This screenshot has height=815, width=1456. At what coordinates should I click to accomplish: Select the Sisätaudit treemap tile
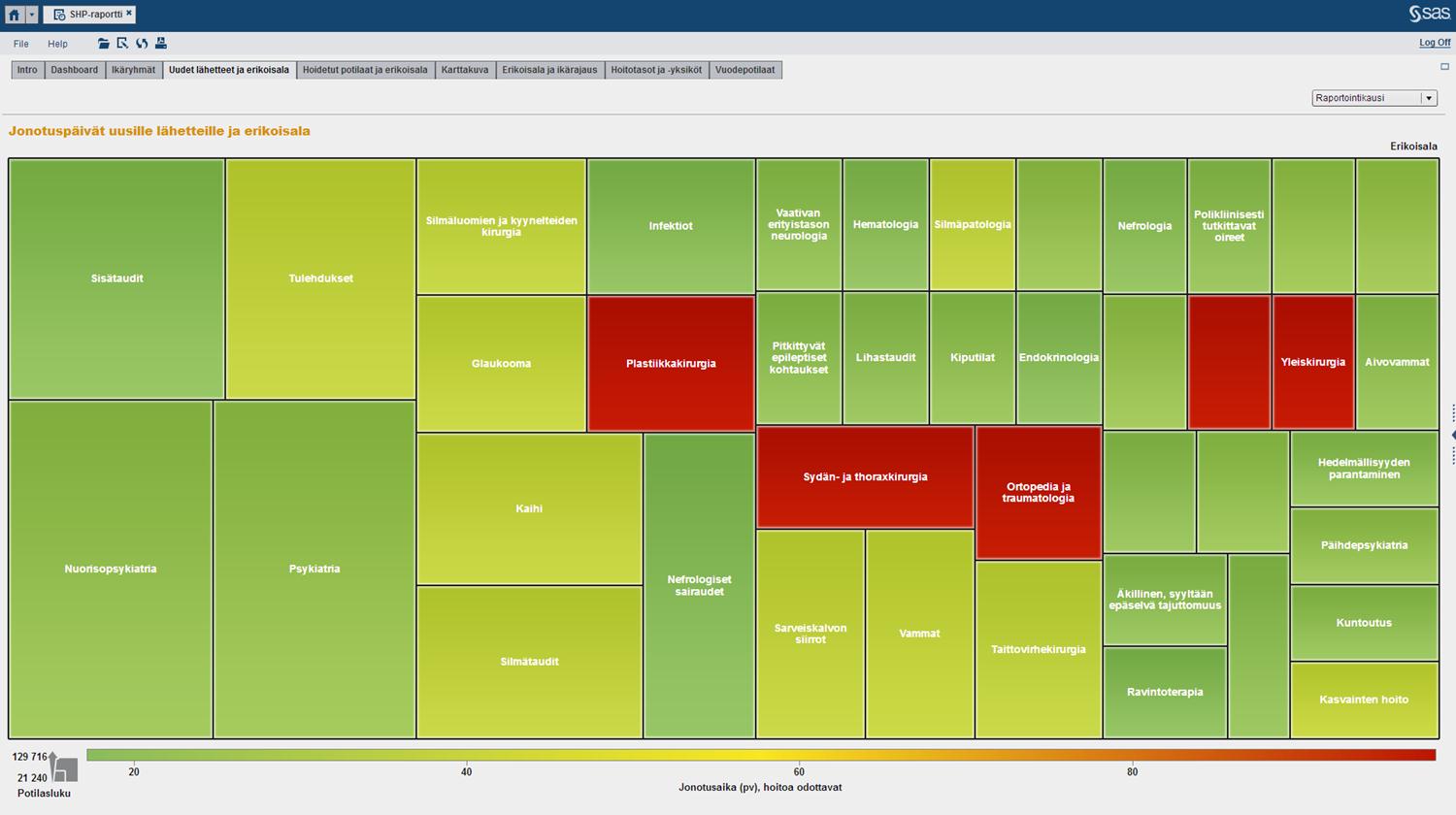pyautogui.click(x=116, y=278)
